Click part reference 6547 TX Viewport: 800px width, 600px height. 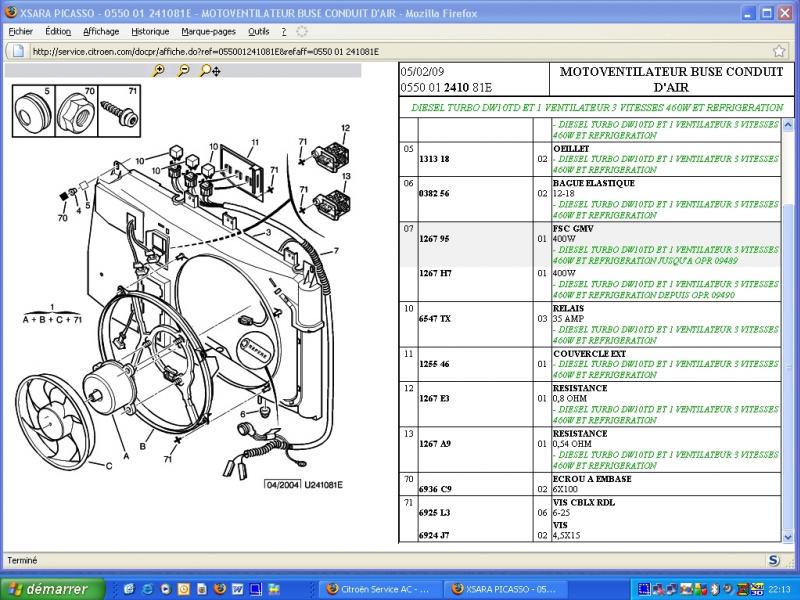pos(435,318)
